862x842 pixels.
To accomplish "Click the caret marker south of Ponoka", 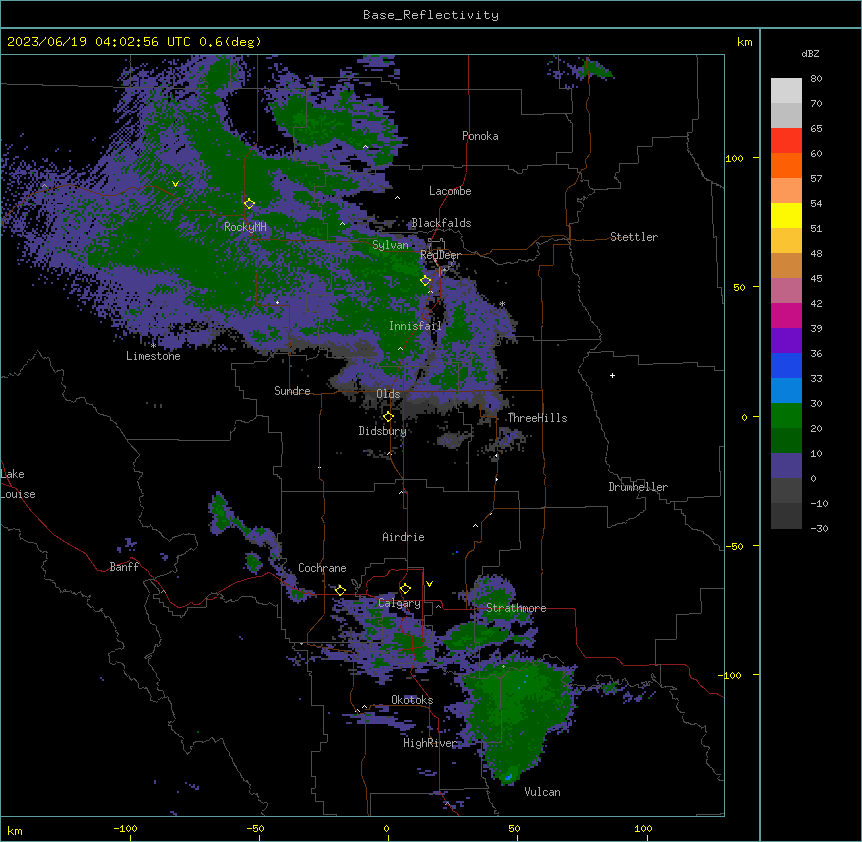I will click(366, 147).
